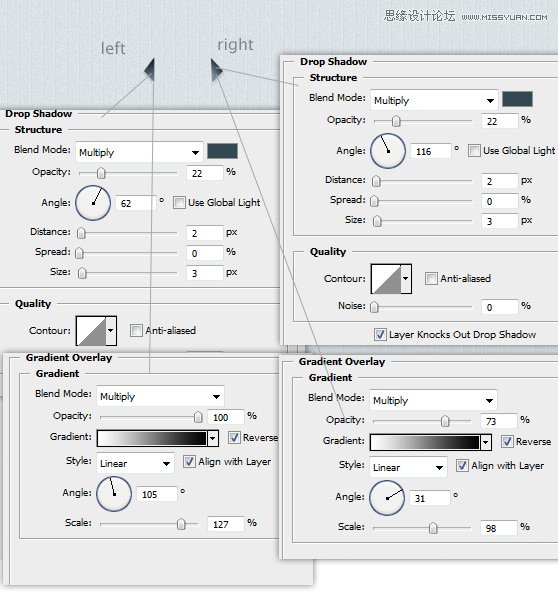This screenshot has width=558, height=600.
Task: Expand right Gradient picker dropdown arrow
Action: pos(486,442)
